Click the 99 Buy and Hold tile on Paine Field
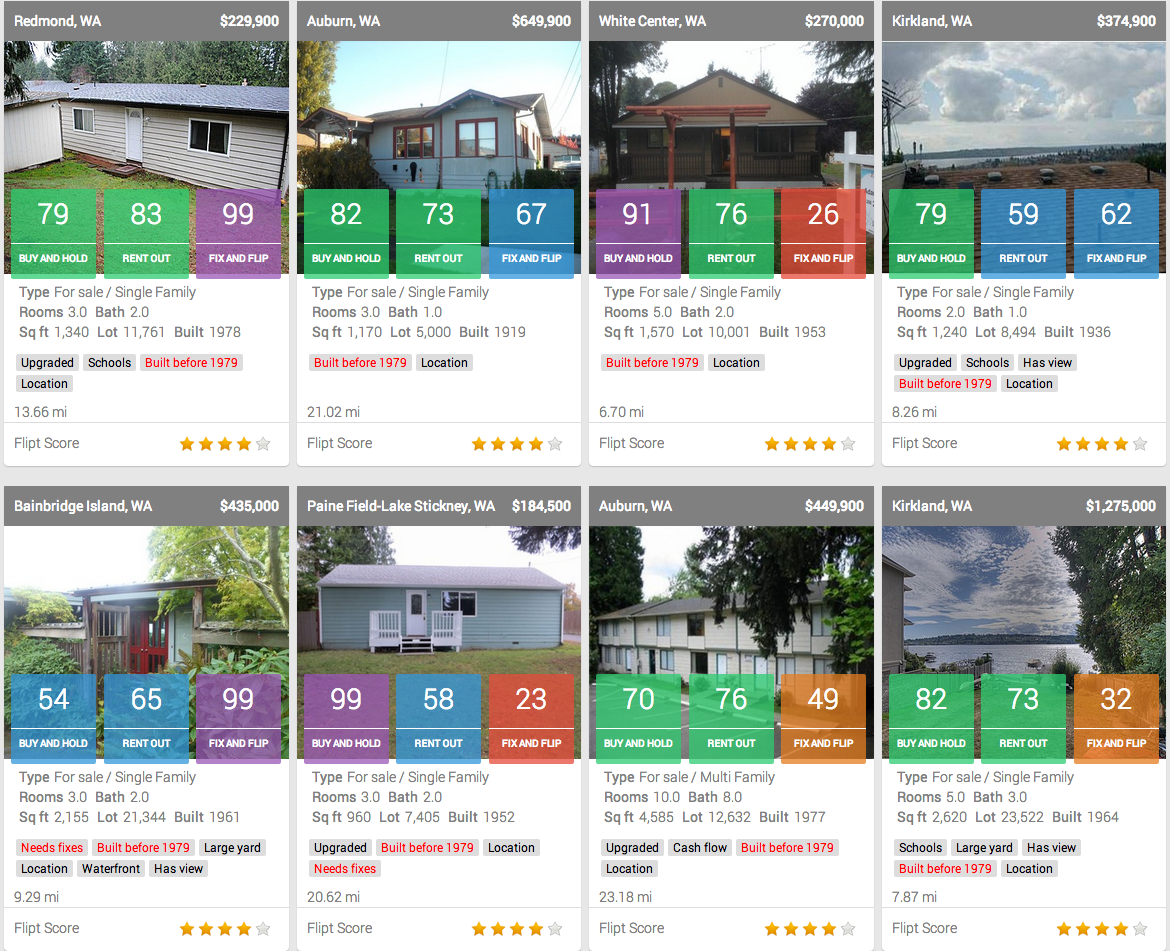Image resolution: width=1170 pixels, height=951 pixels. coord(346,718)
